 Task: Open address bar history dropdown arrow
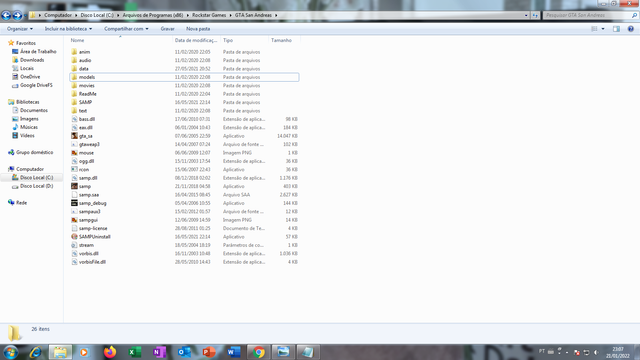tap(526, 15)
